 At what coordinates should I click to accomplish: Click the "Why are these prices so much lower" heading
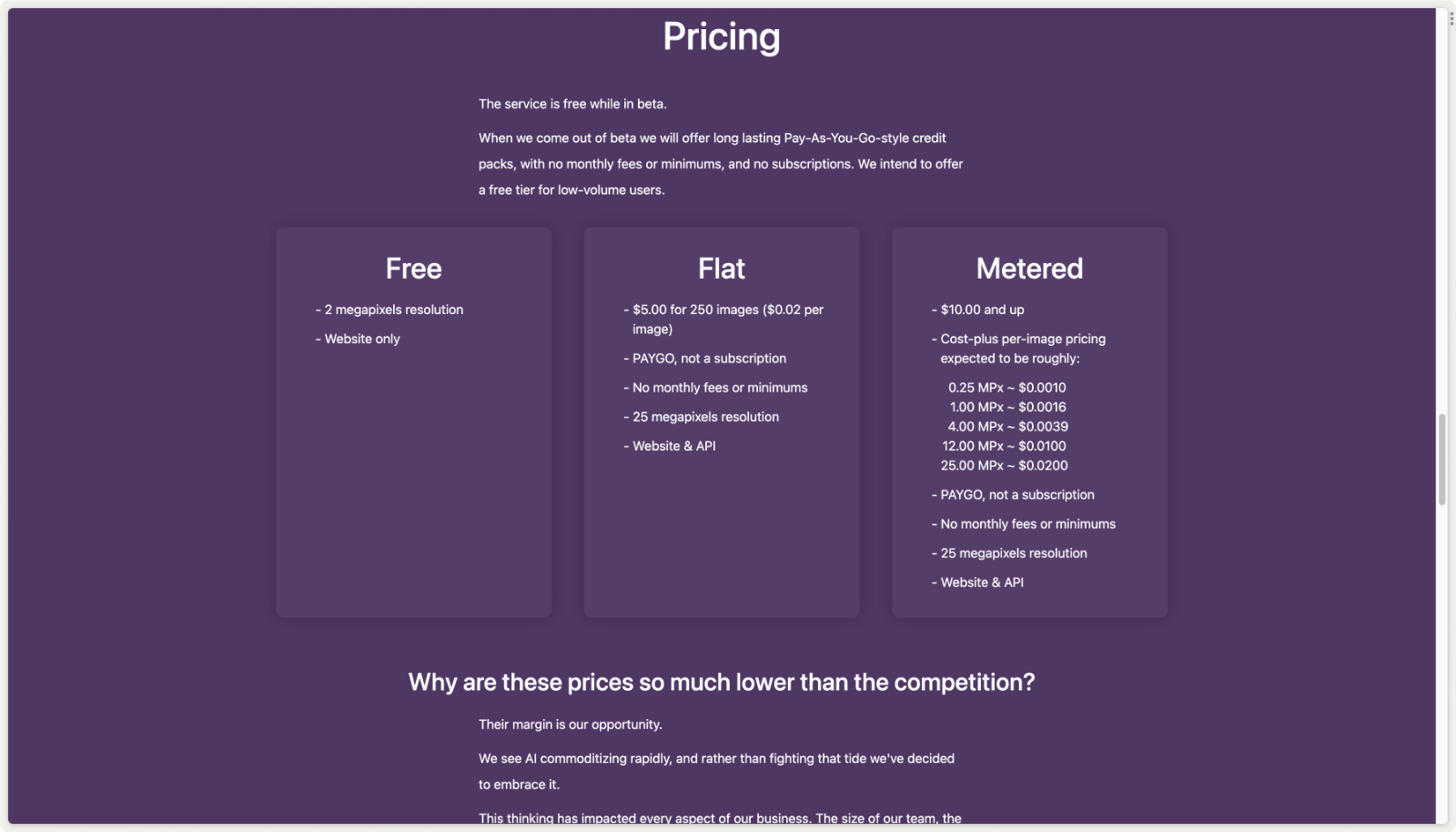point(721,682)
